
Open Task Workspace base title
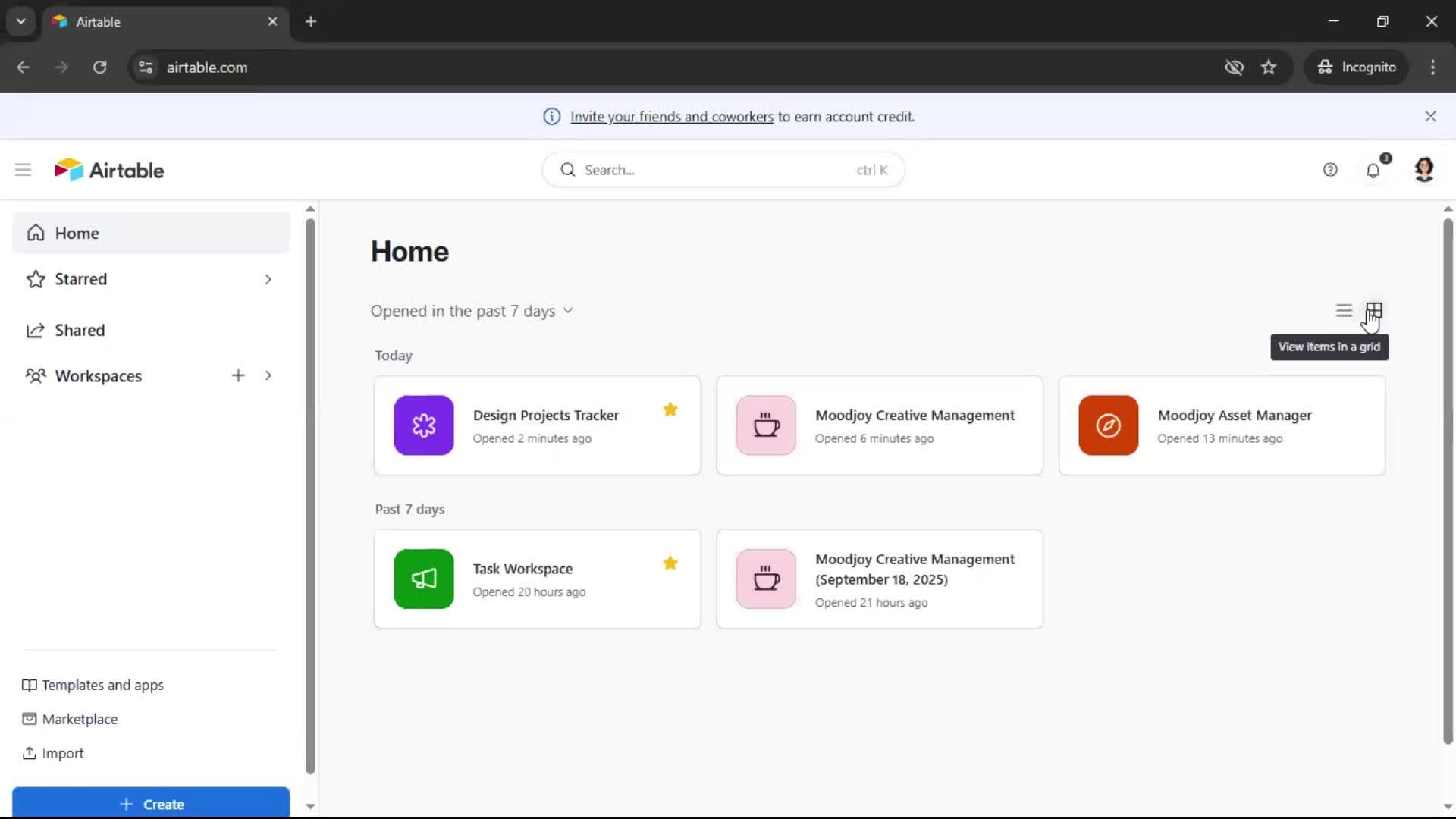(522, 569)
